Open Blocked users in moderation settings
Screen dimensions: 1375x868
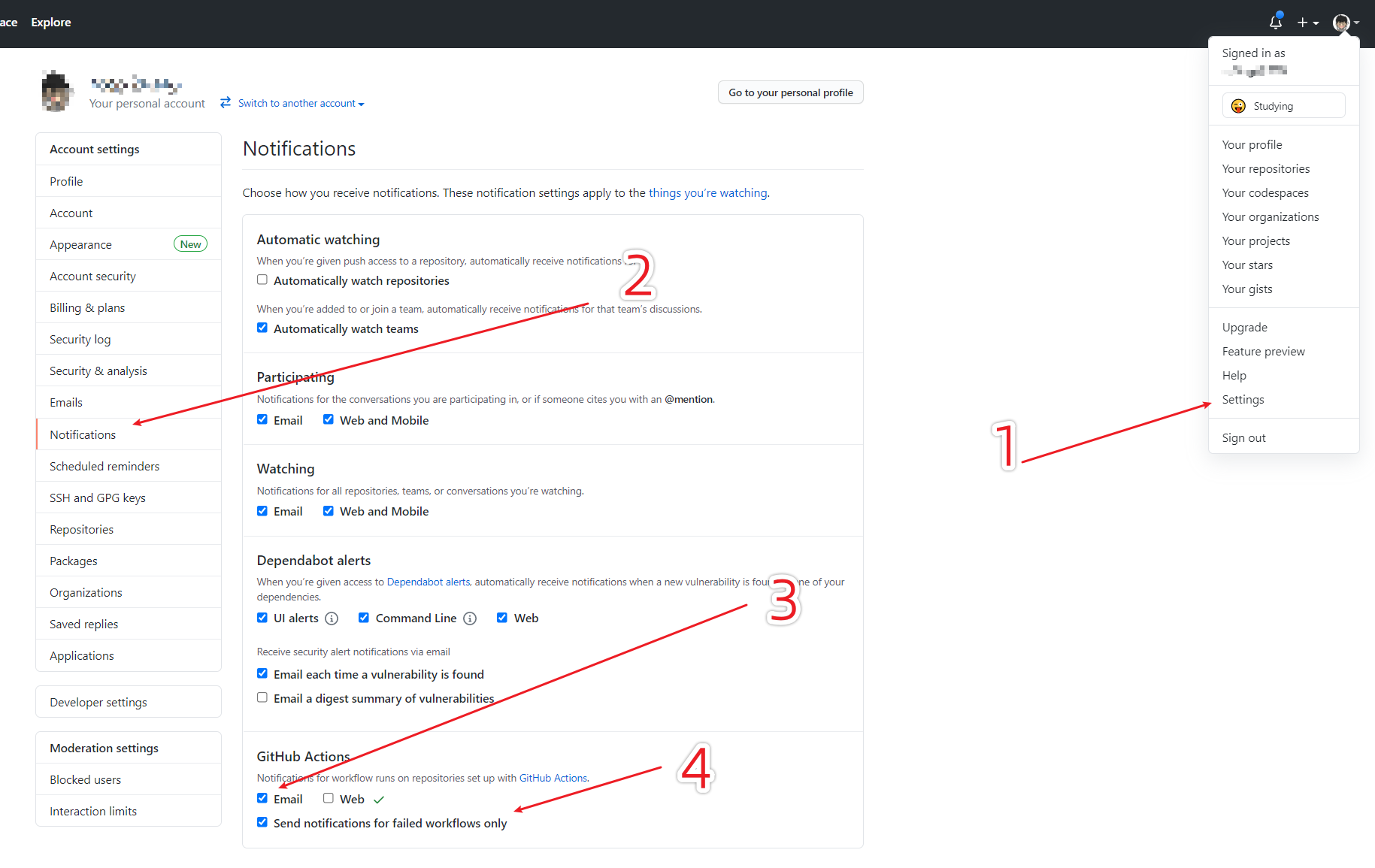(129, 779)
